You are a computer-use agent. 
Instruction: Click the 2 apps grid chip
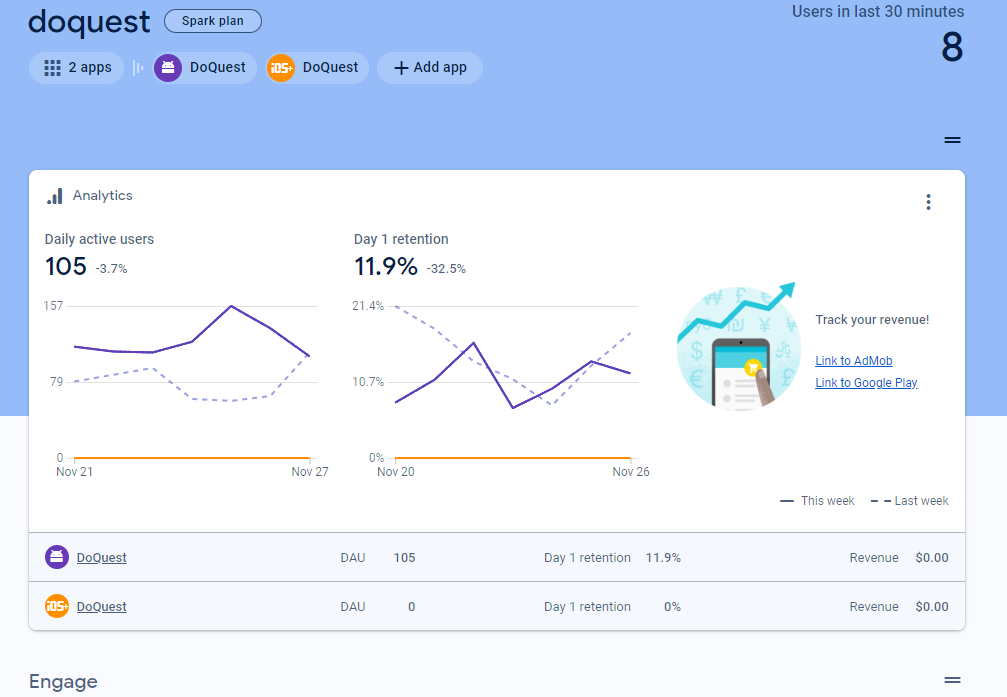point(76,67)
